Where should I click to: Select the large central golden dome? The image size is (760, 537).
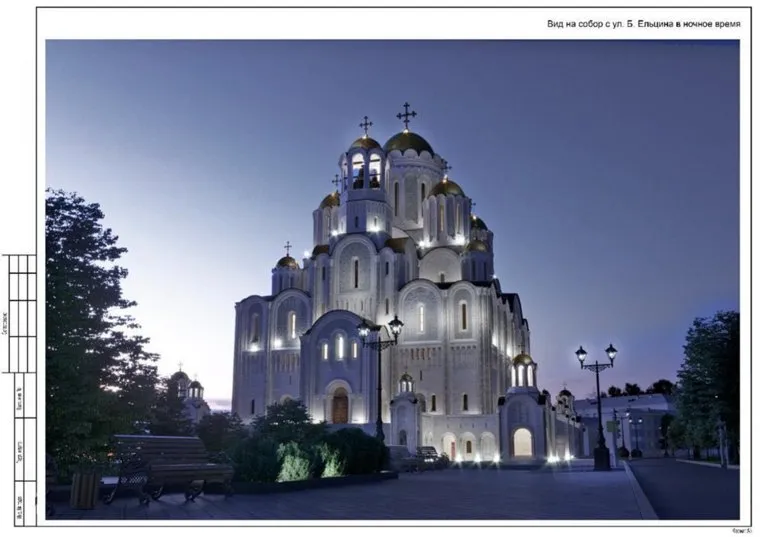408,142
